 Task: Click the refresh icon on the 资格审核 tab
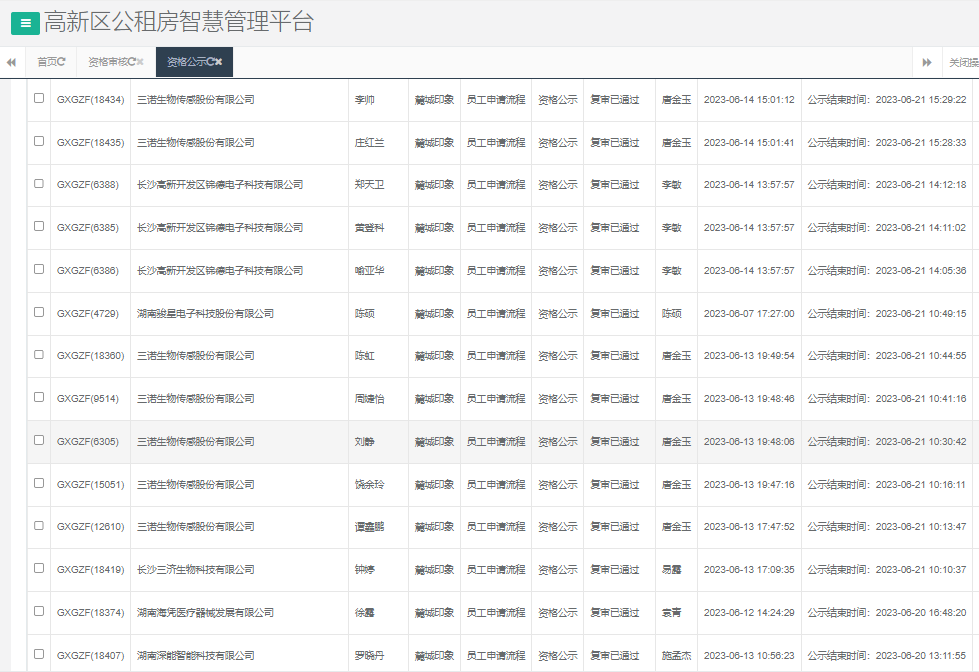131,62
